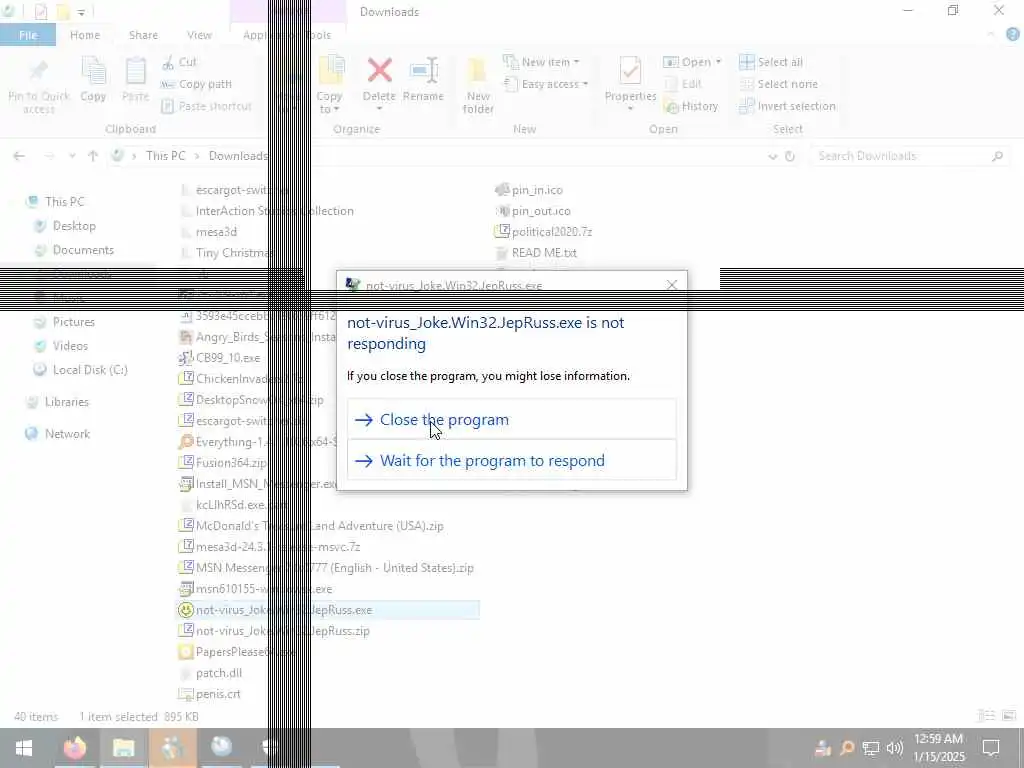Click the Paste icon in the ribbon
The image size is (1024, 768).
pyautogui.click(x=135, y=71)
